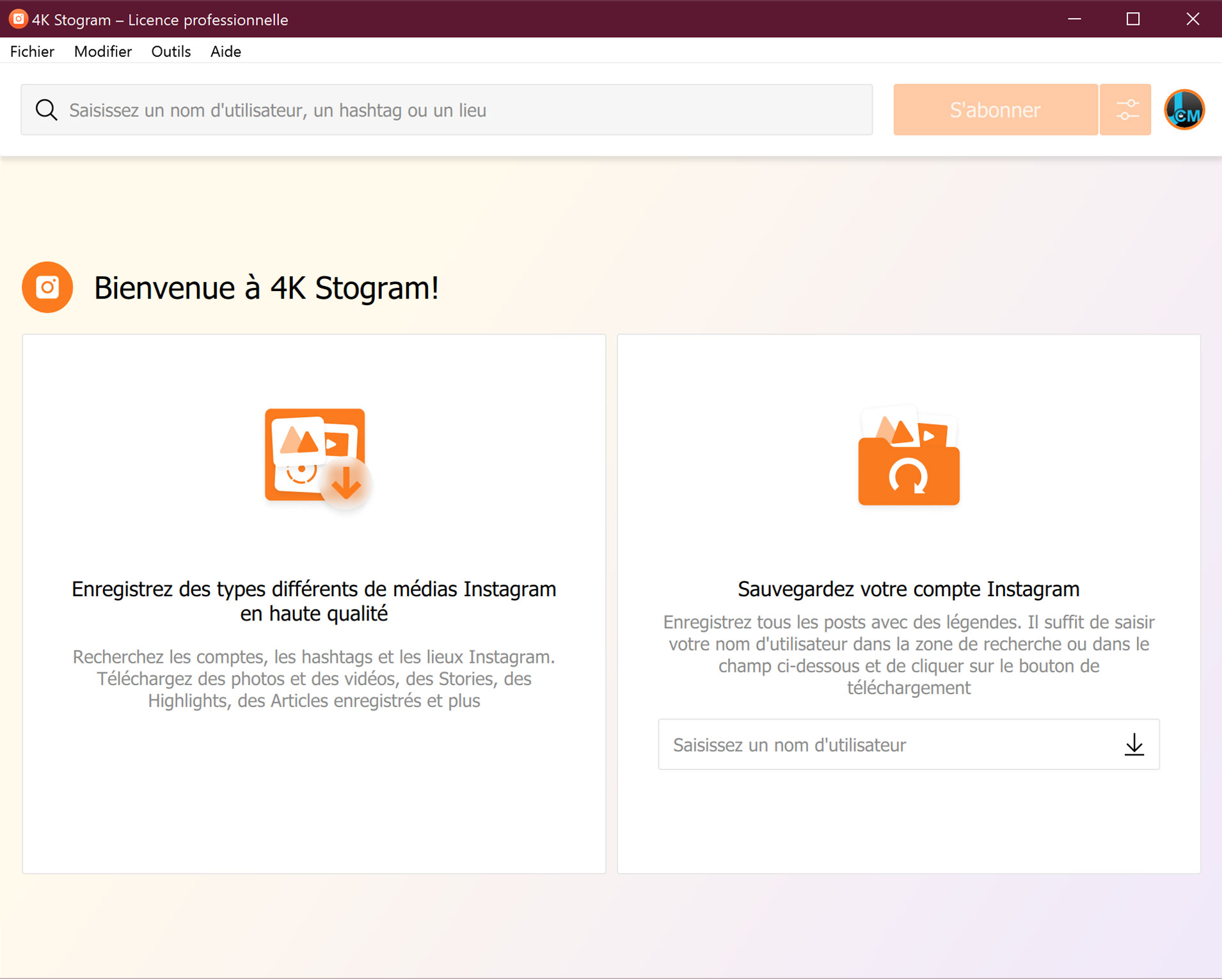Image resolution: width=1222 pixels, height=980 pixels.
Task: Open the Fichier menu
Action: coord(32,51)
